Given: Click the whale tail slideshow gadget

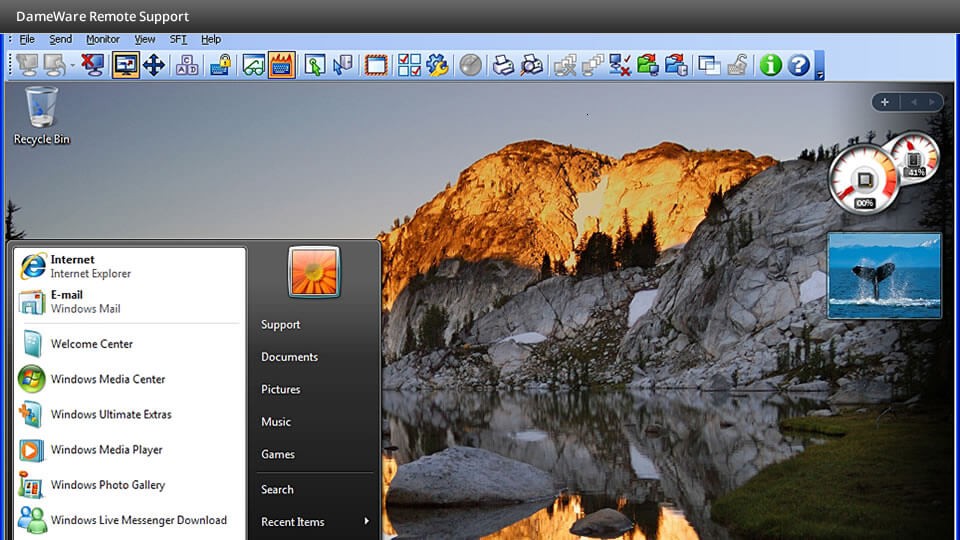Looking at the screenshot, I should click(884, 276).
